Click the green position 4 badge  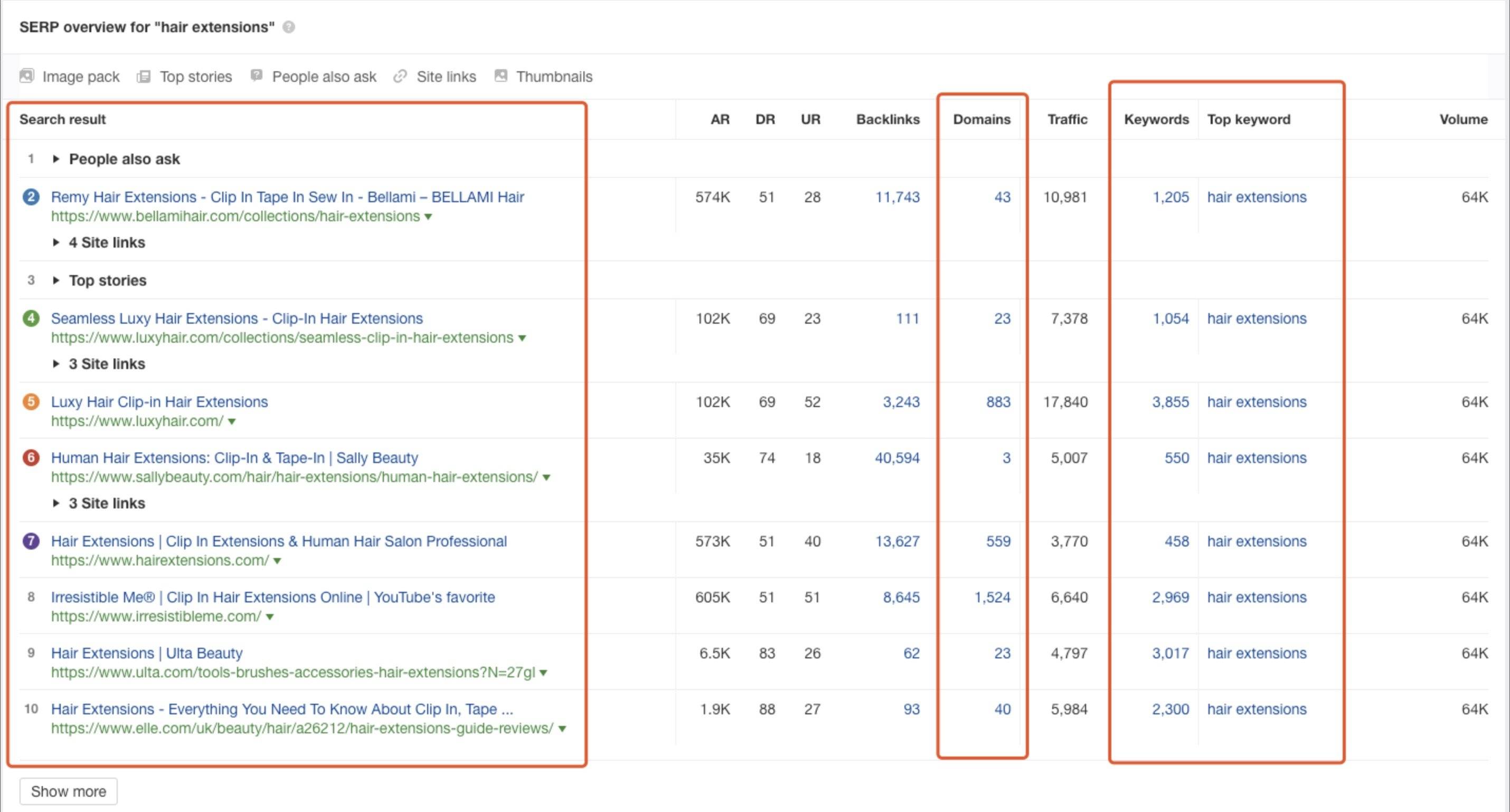tap(31, 318)
